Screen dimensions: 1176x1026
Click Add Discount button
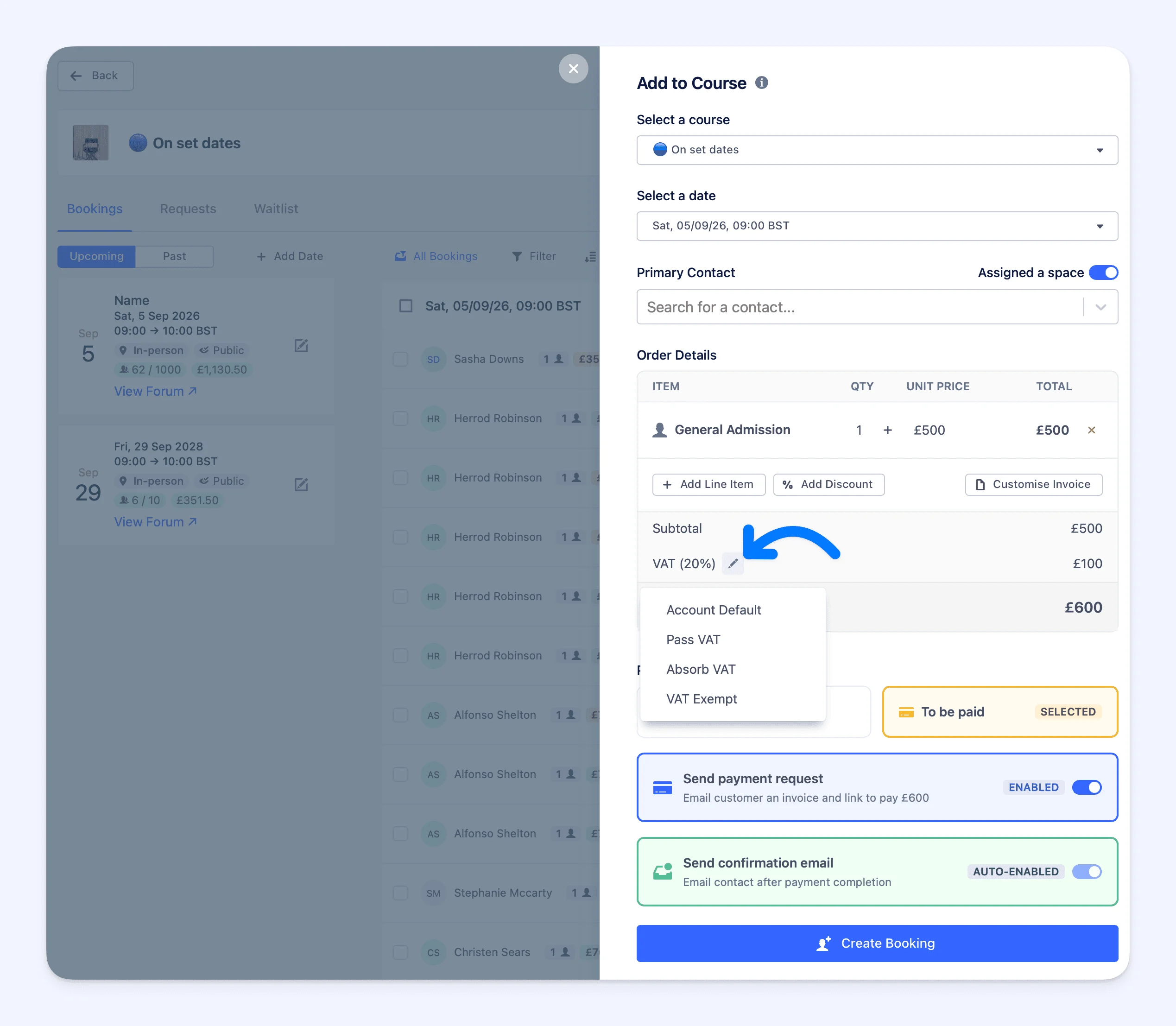(x=828, y=484)
